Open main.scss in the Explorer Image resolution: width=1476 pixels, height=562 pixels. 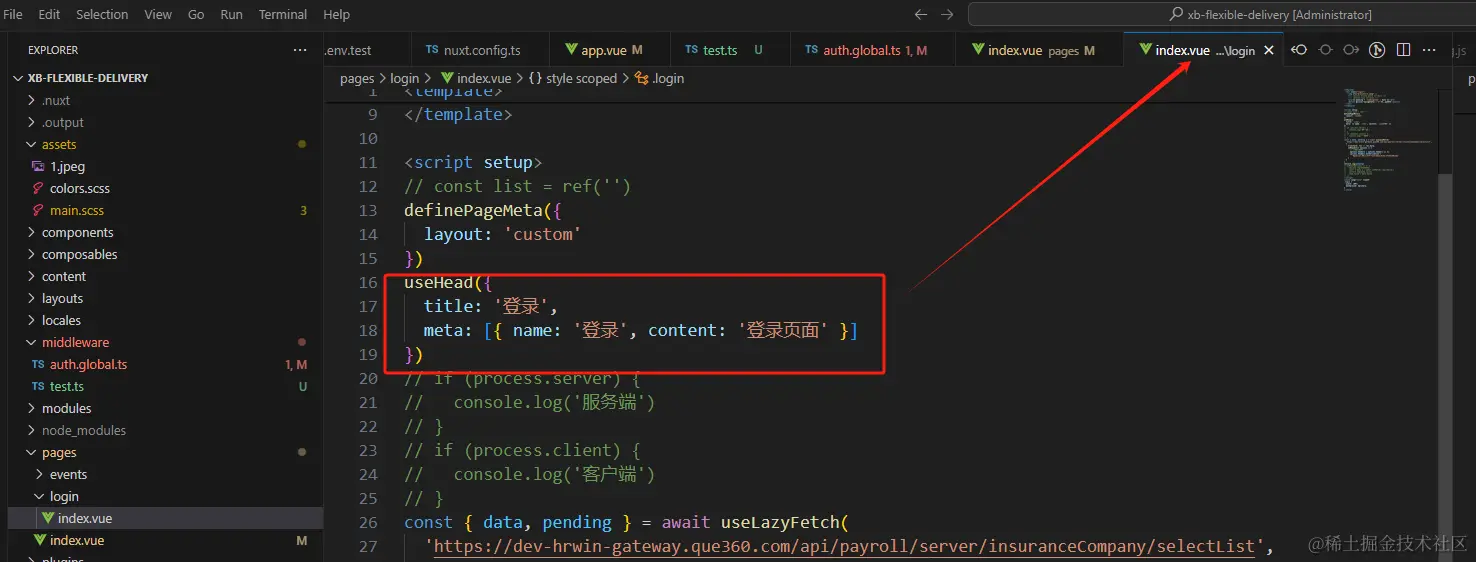tap(165, 210)
